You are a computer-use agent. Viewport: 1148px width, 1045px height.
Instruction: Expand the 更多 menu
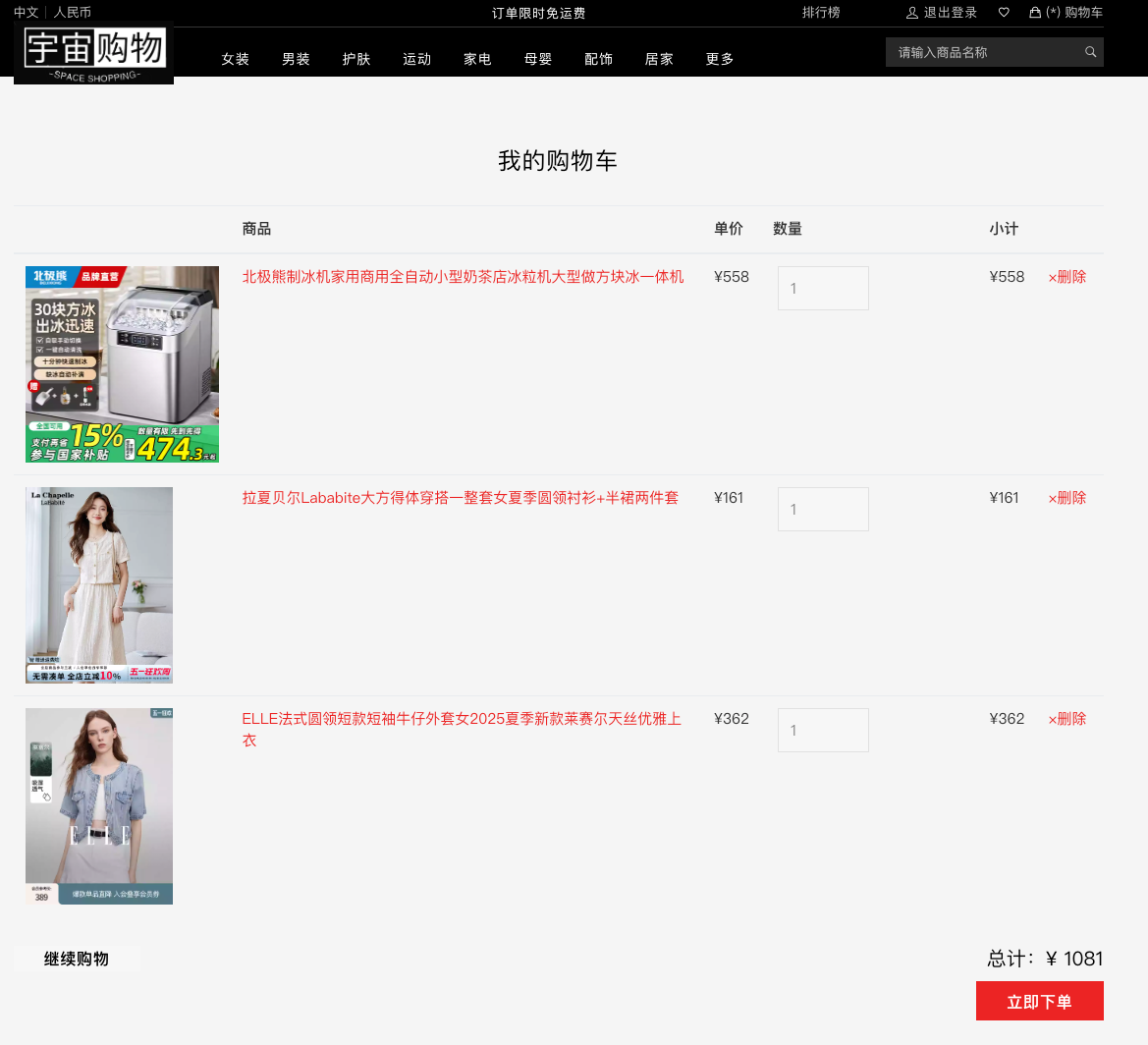click(720, 59)
